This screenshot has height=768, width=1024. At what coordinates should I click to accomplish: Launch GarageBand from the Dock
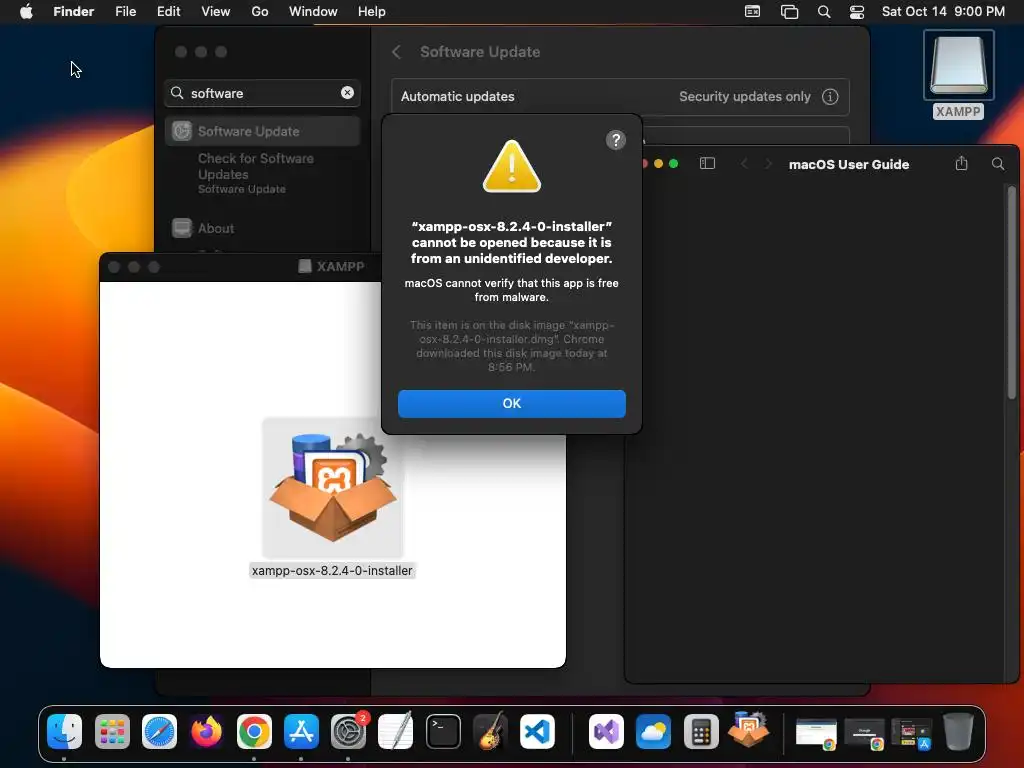tap(490, 731)
